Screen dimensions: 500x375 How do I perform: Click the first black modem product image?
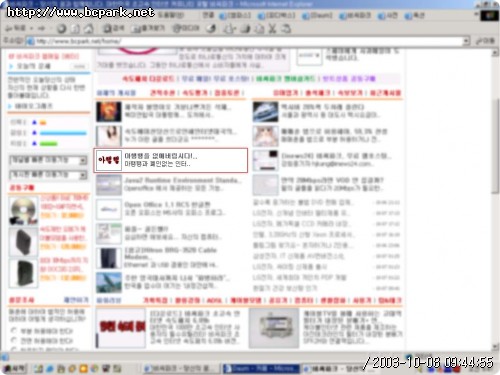point(23,243)
